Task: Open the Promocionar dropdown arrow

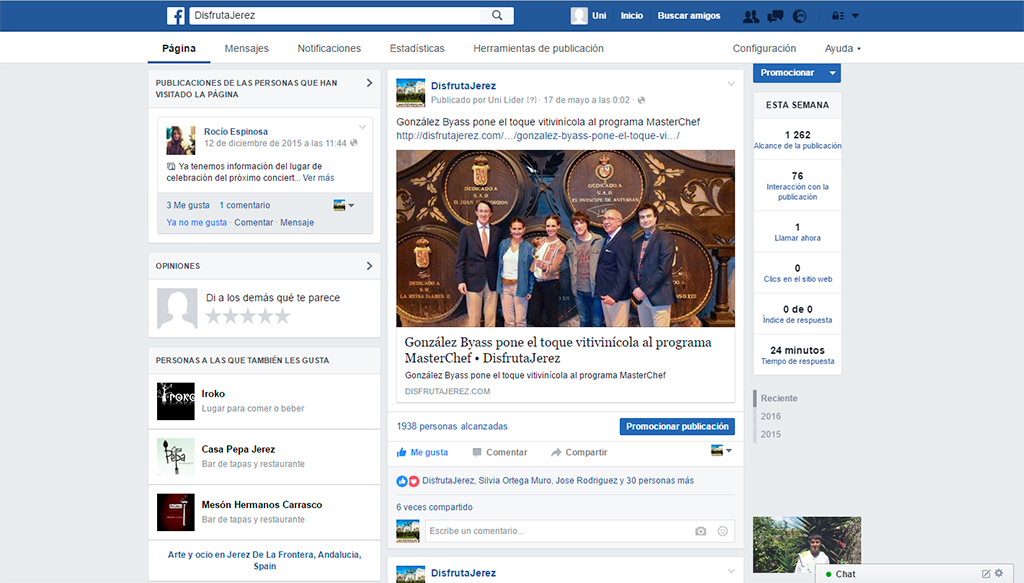Action: [832, 73]
